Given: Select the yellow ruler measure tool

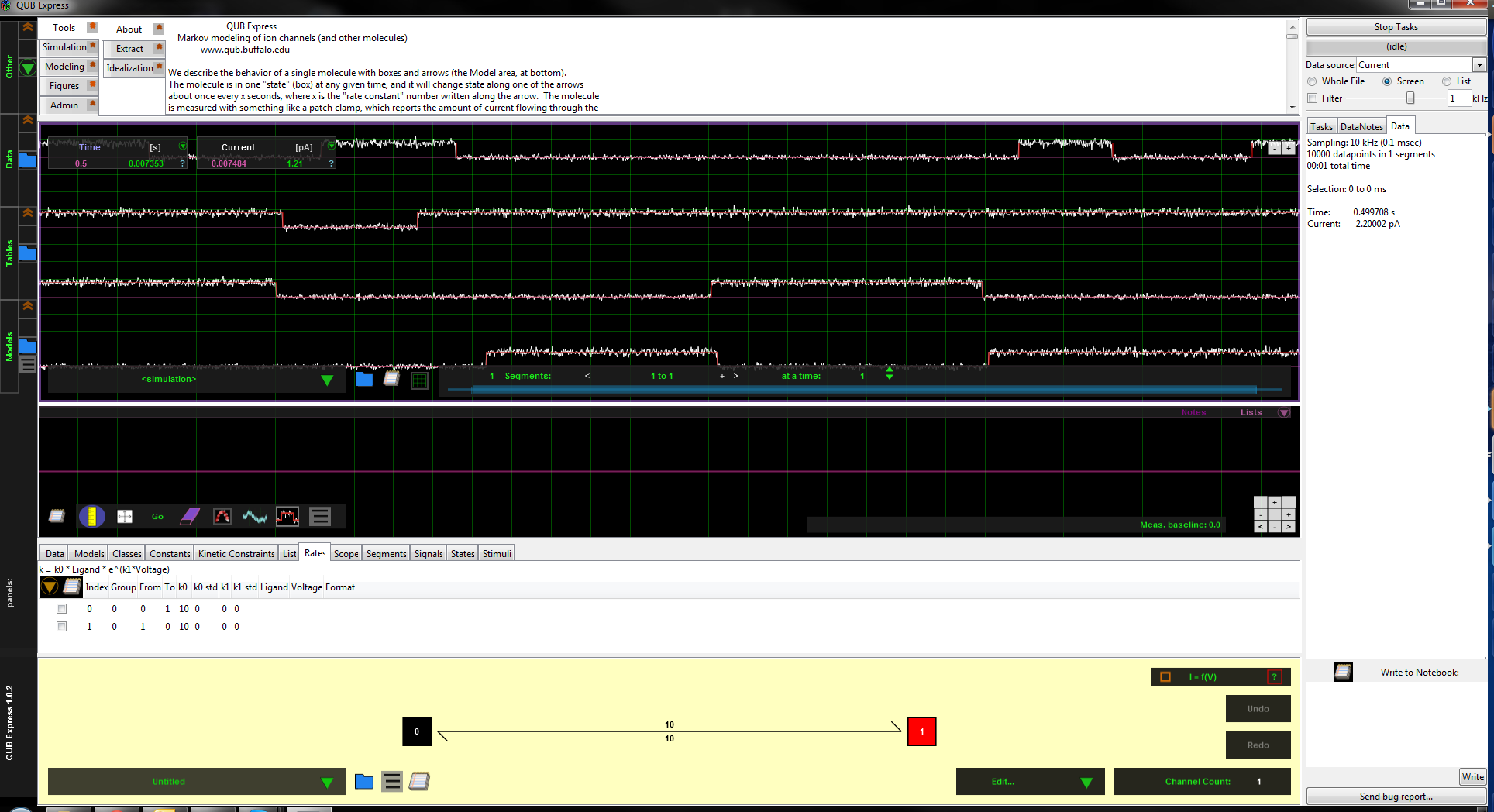Looking at the screenshot, I should pyautogui.click(x=91, y=516).
